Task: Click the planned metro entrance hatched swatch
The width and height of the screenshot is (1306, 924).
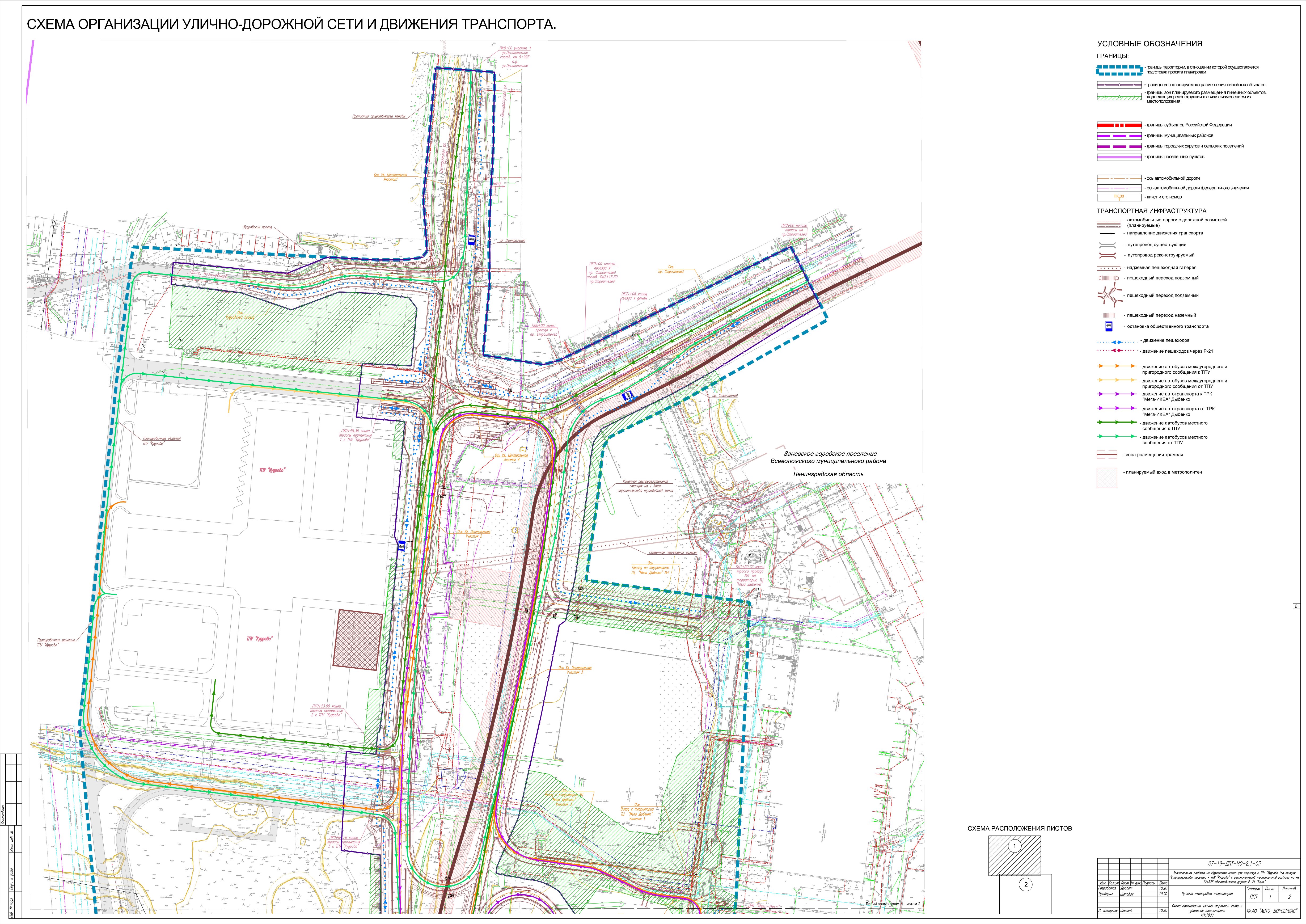Action: [x=1107, y=477]
